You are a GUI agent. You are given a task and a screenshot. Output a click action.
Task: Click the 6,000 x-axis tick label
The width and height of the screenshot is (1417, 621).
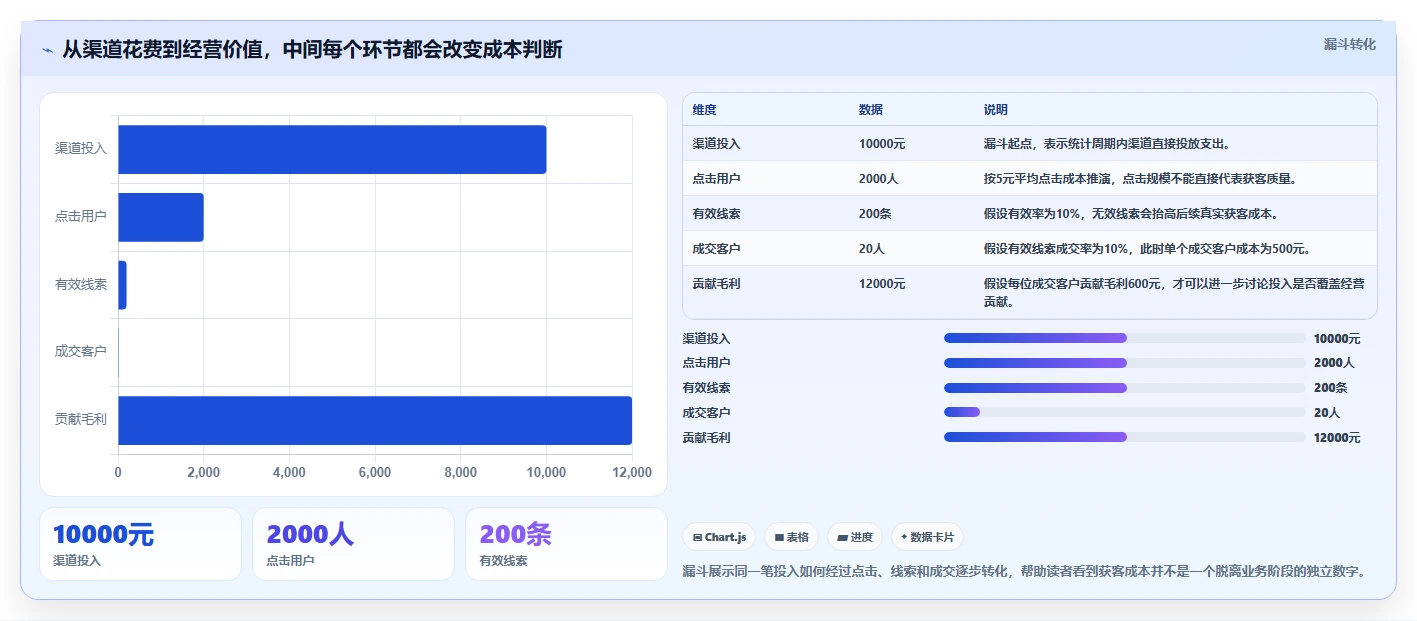point(375,473)
